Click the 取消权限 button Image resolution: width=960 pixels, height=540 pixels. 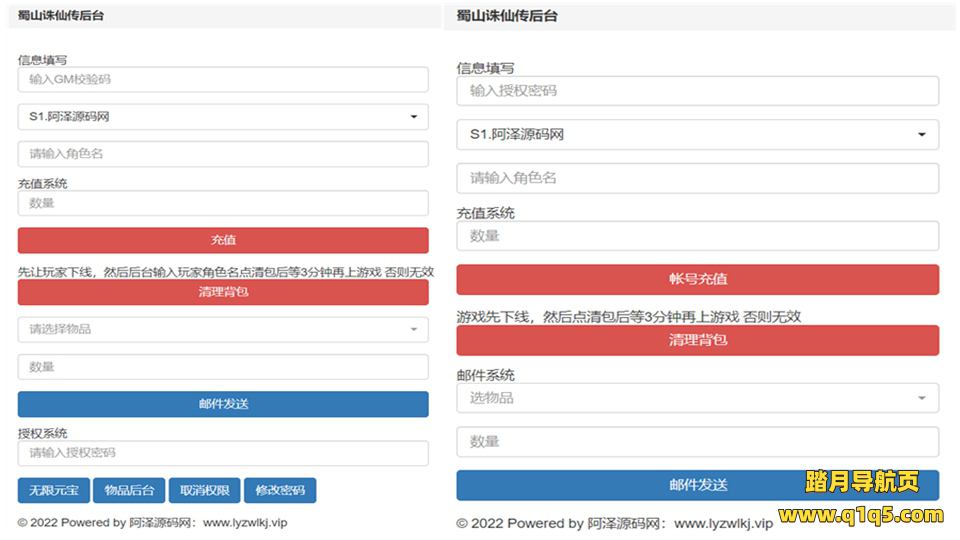(204, 490)
